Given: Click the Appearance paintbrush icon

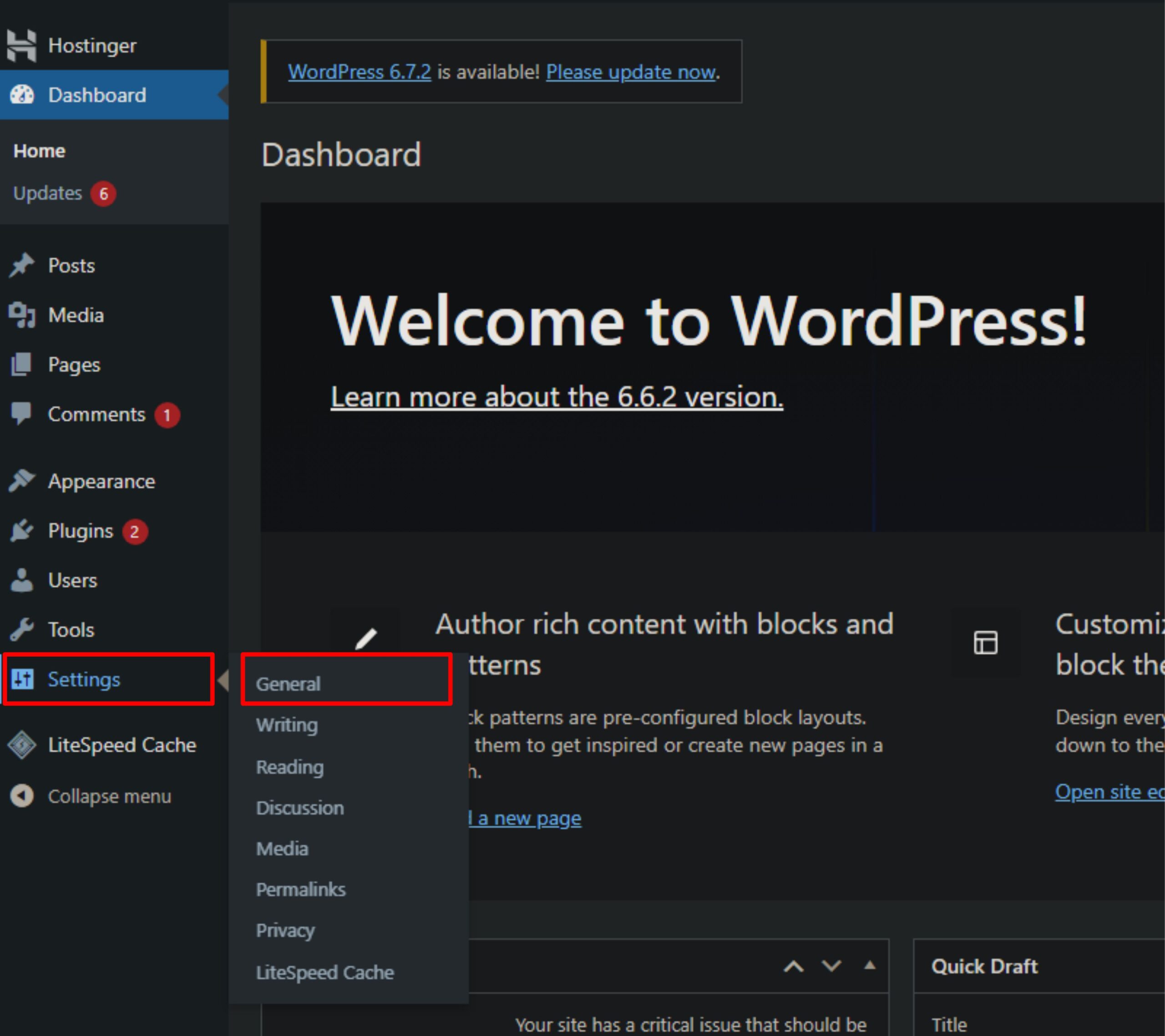Looking at the screenshot, I should pyautogui.click(x=22, y=481).
